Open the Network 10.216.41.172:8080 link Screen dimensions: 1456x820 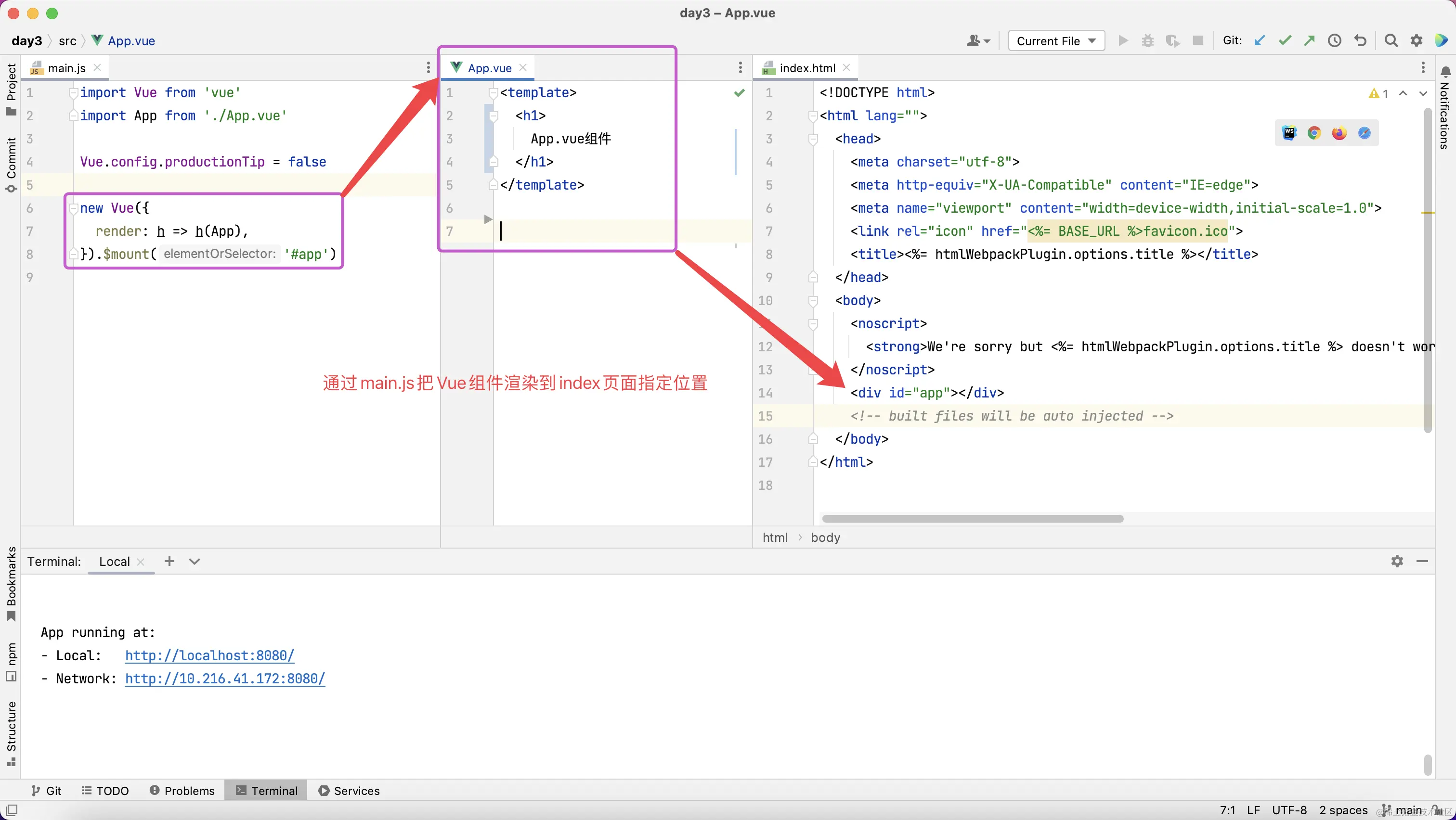click(224, 678)
